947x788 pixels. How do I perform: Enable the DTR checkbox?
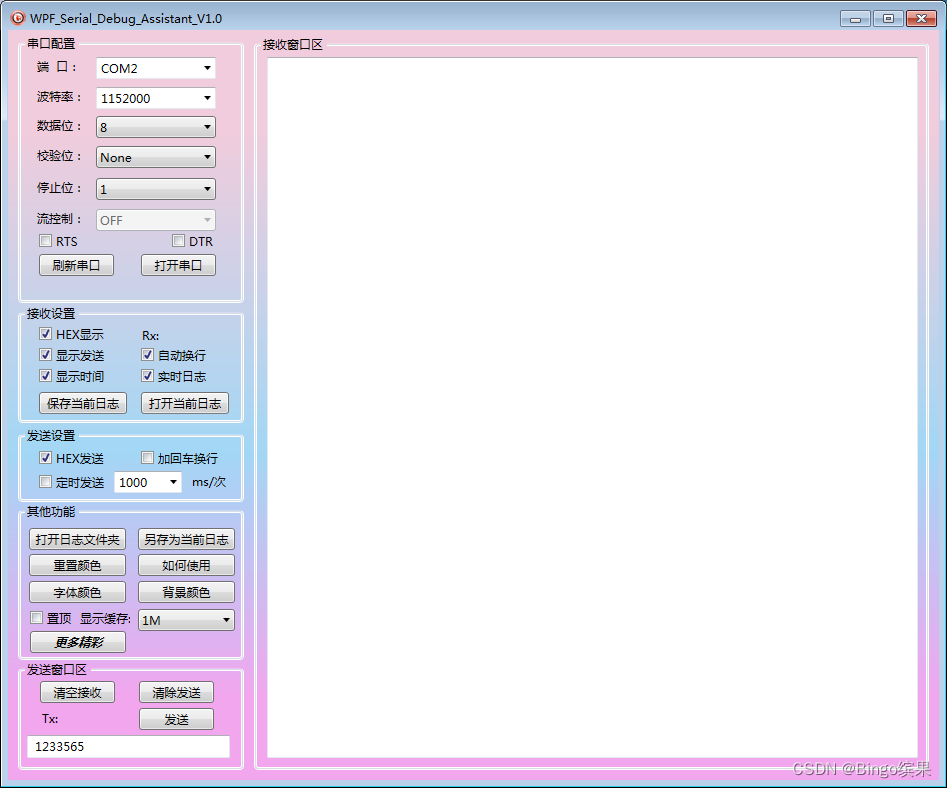(180, 241)
